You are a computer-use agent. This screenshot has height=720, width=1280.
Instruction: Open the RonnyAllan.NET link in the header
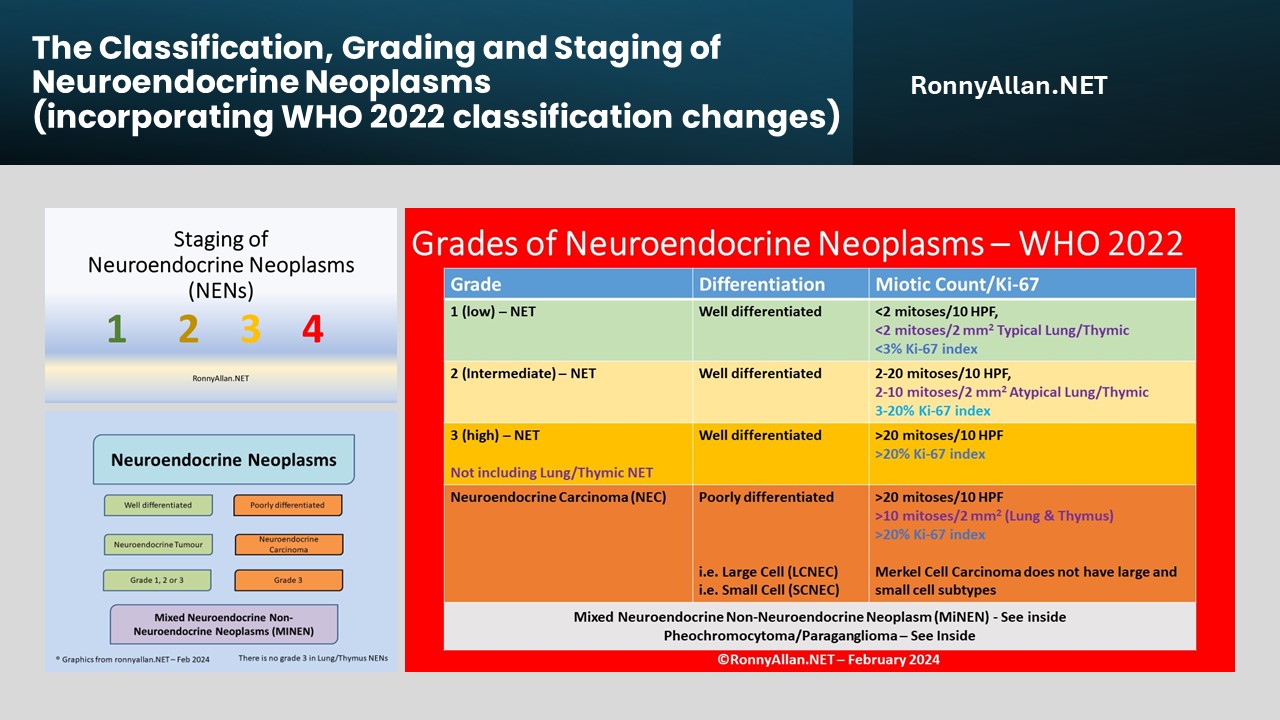click(1007, 85)
